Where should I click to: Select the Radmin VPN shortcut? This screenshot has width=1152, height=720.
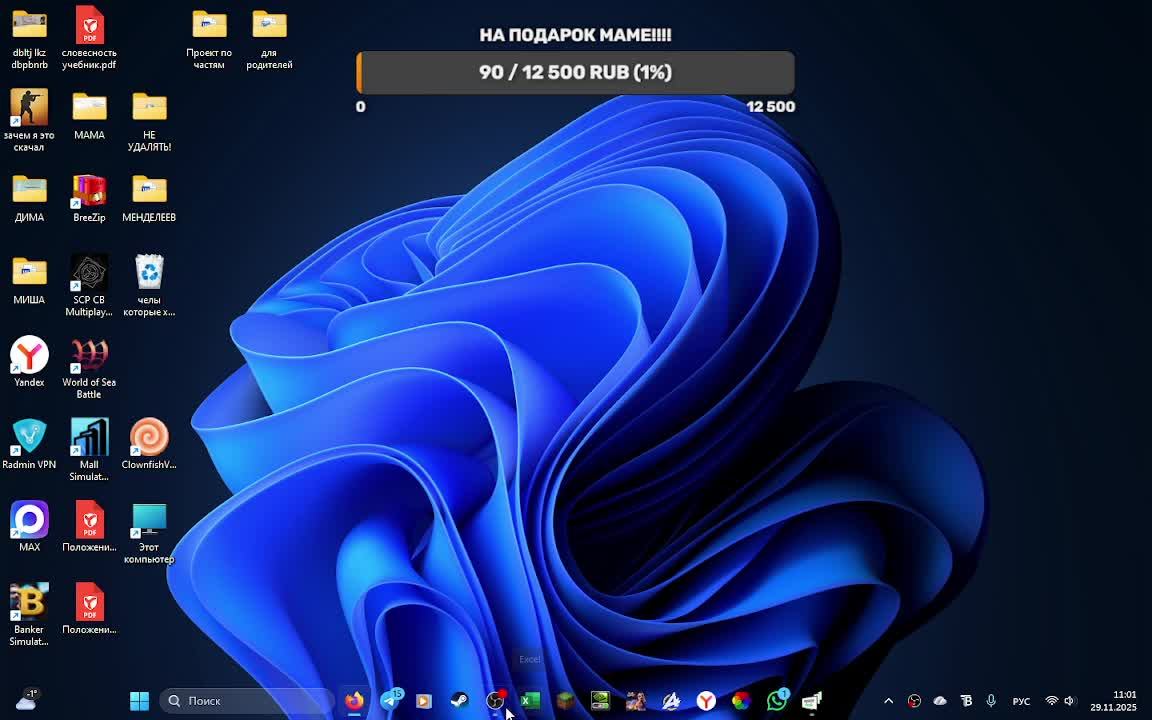tap(29, 444)
